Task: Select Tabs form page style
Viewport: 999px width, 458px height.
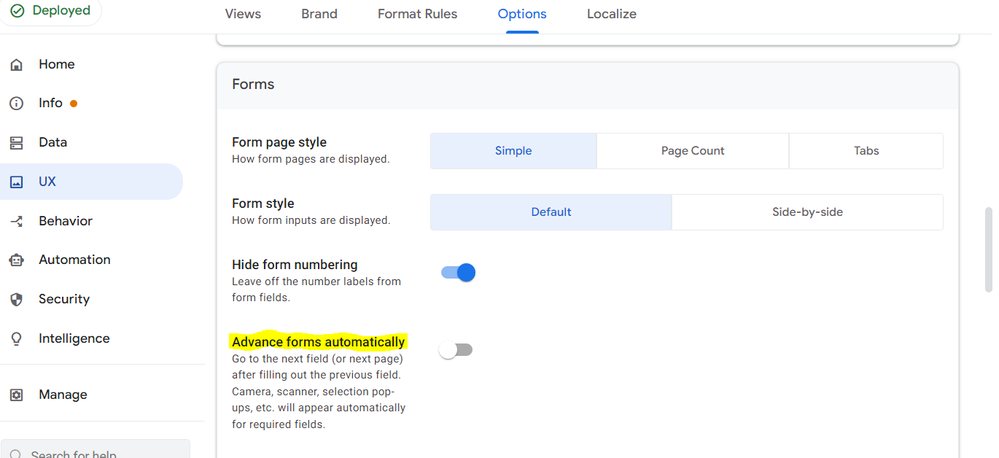Action: click(x=866, y=151)
